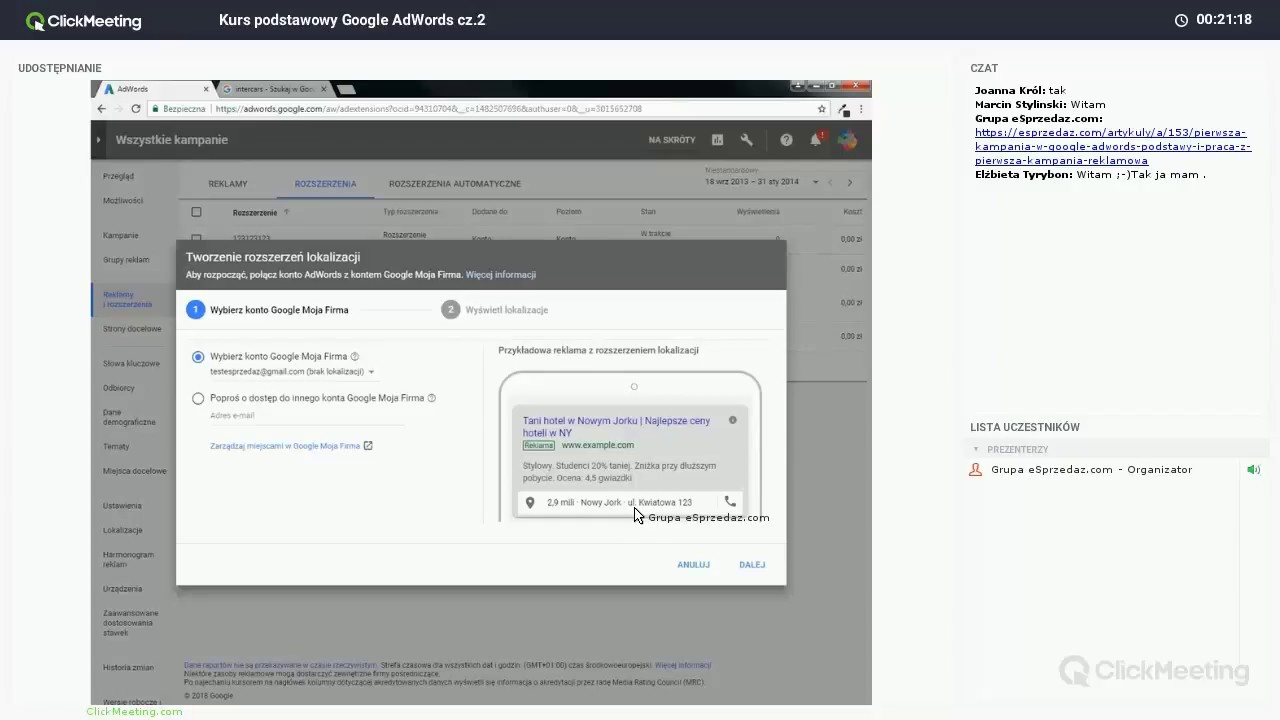This screenshot has width=1280, height=720.
Task: Close the intercars search browser tab
Action: coord(325,89)
